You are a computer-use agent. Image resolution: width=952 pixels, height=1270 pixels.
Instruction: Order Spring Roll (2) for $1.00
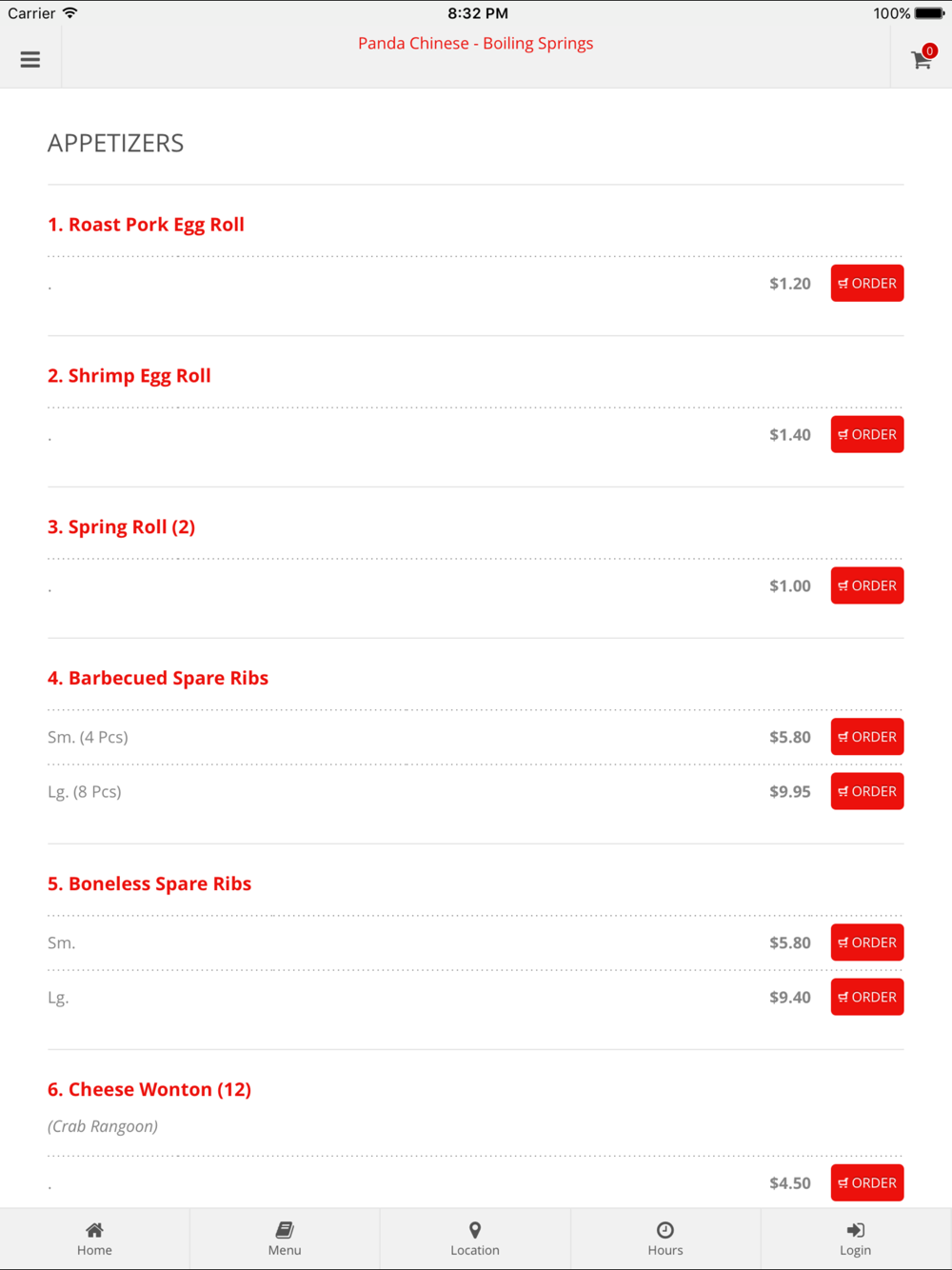pyautogui.click(x=867, y=585)
